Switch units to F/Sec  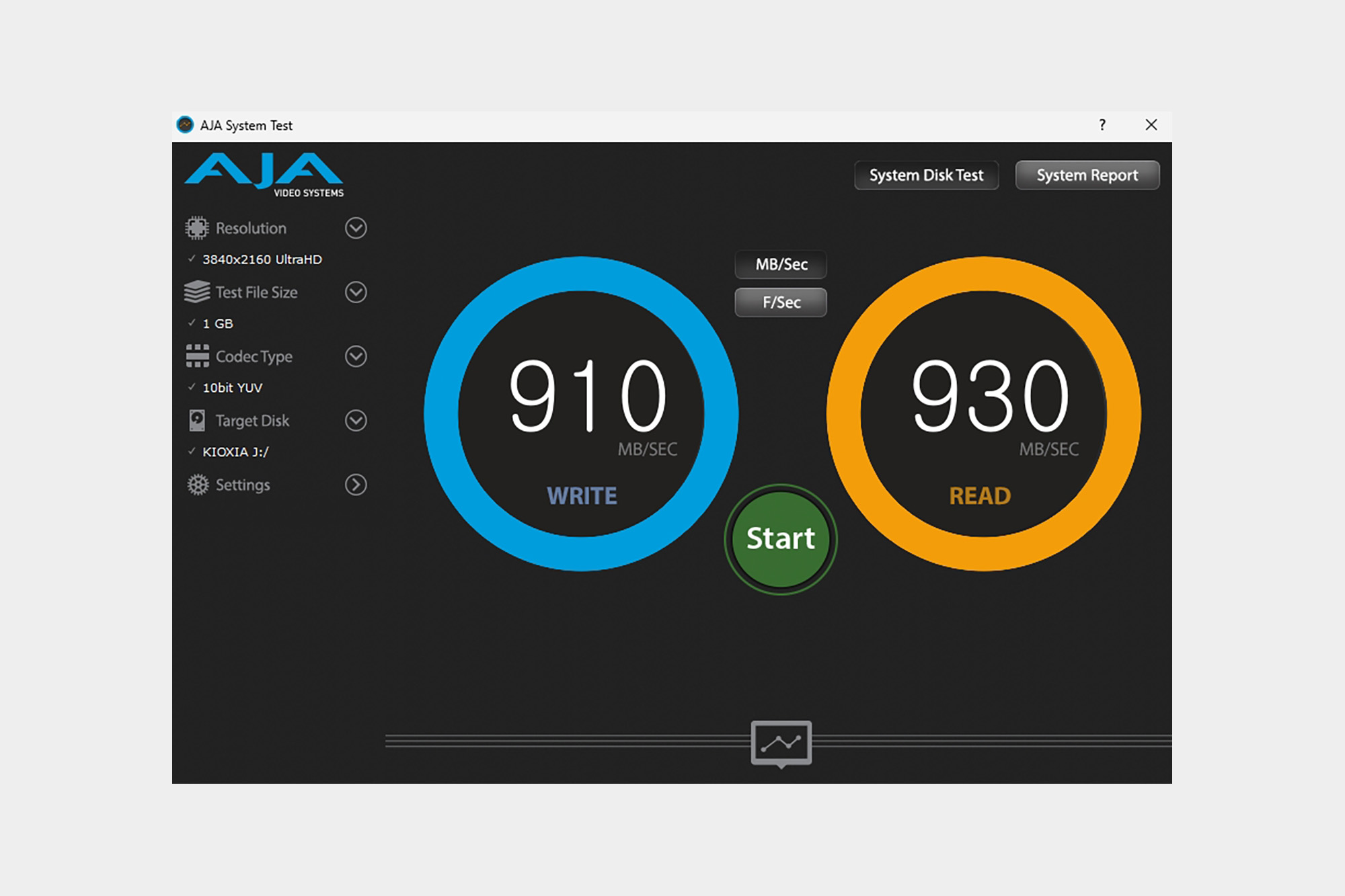point(781,302)
